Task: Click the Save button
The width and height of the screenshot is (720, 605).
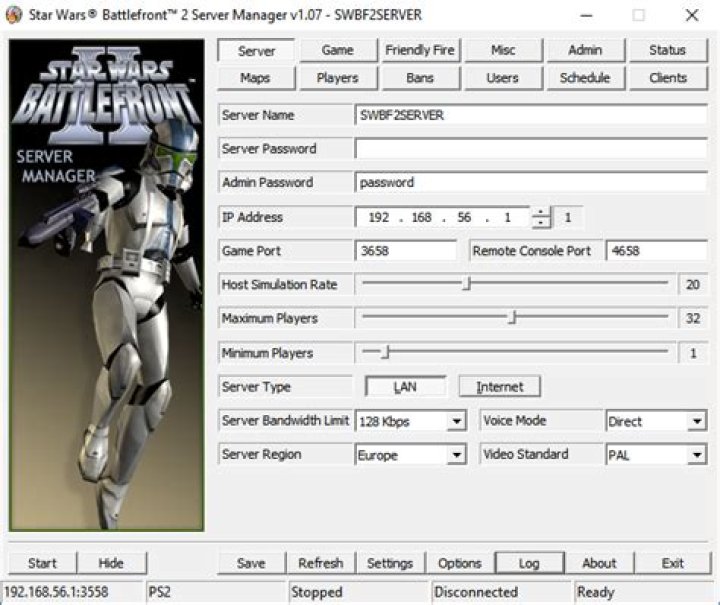Action: [x=251, y=563]
